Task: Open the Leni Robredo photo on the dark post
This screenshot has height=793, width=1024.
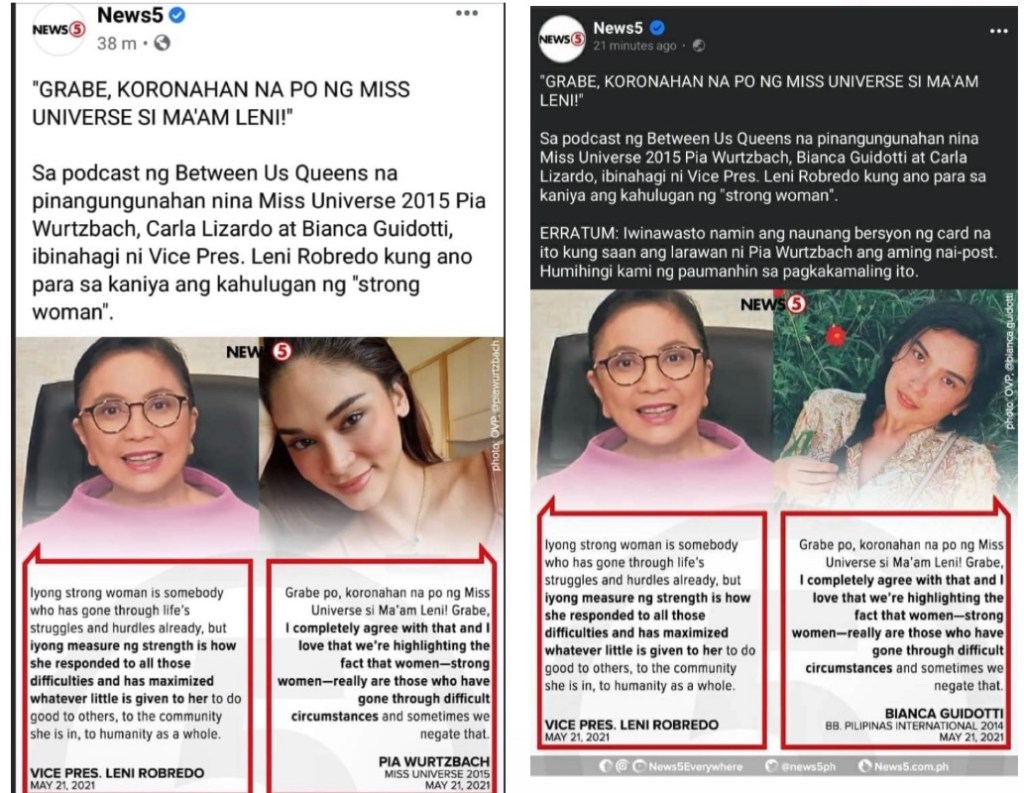Action: coord(652,398)
